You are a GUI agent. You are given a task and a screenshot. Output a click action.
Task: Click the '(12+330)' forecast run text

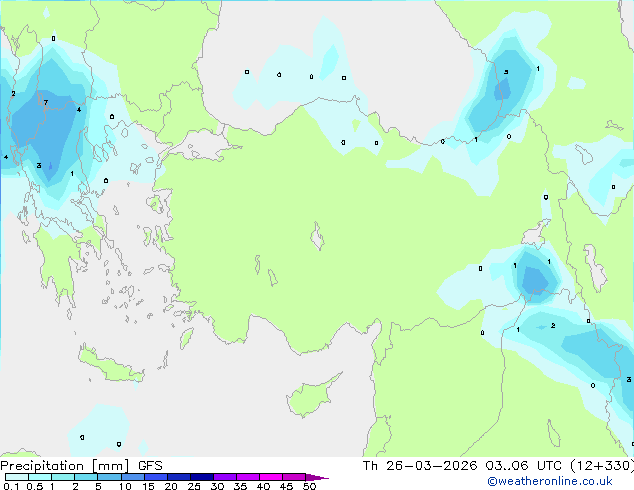602,466
